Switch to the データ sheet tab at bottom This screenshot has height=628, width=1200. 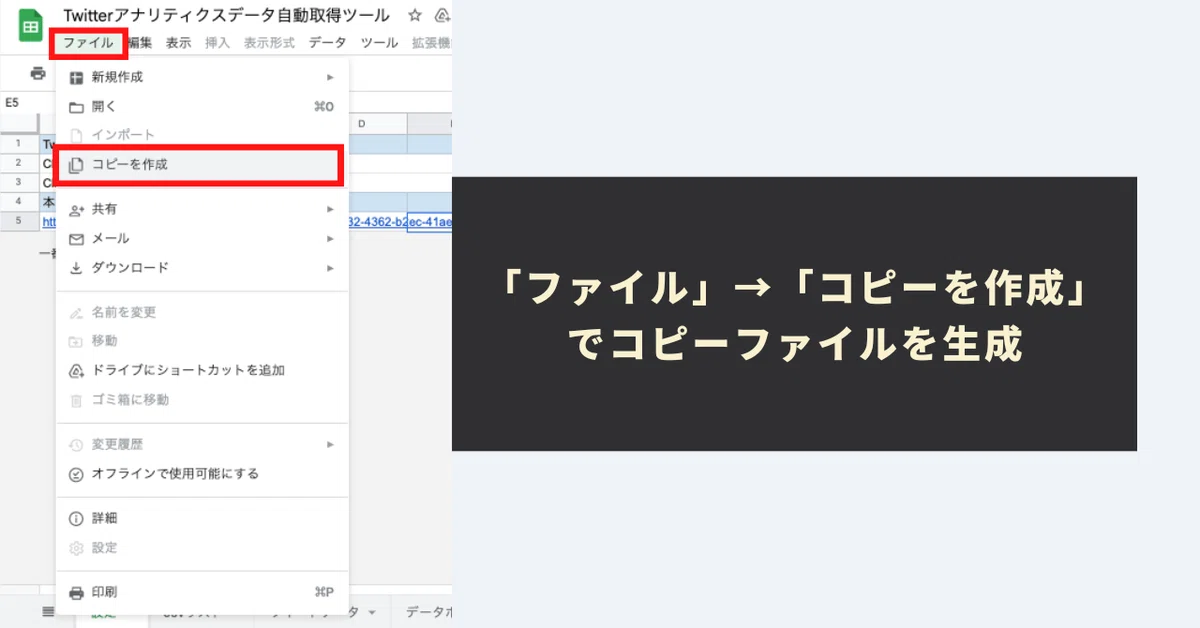pos(429,612)
